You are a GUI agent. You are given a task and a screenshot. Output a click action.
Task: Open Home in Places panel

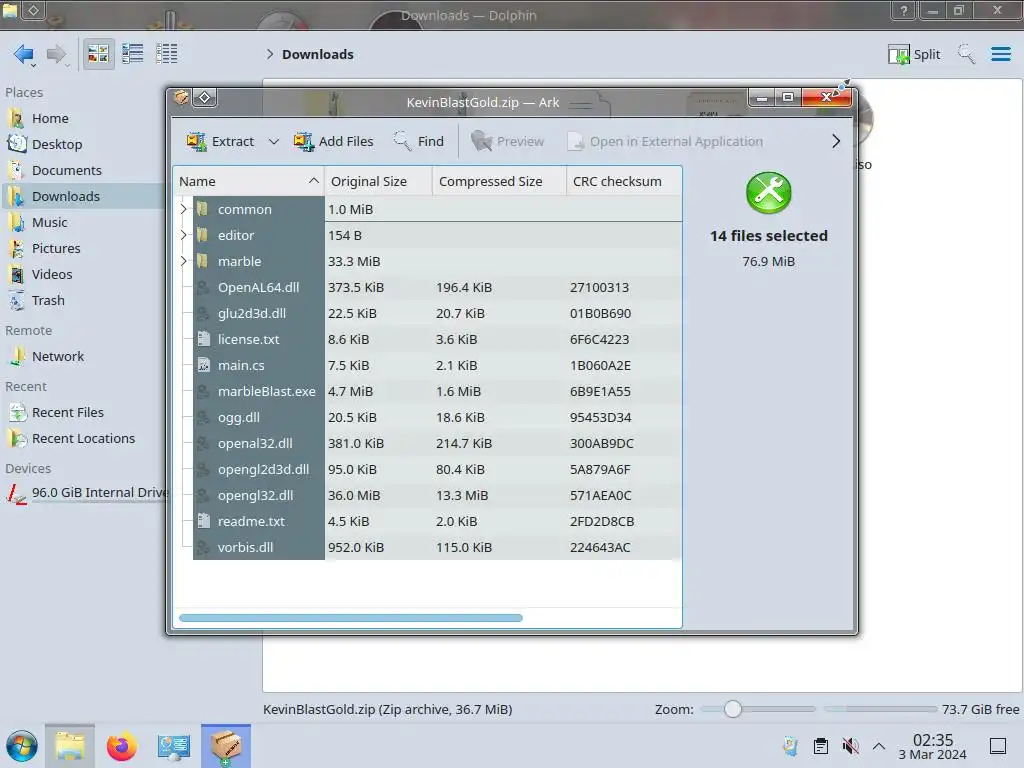(84, 118)
